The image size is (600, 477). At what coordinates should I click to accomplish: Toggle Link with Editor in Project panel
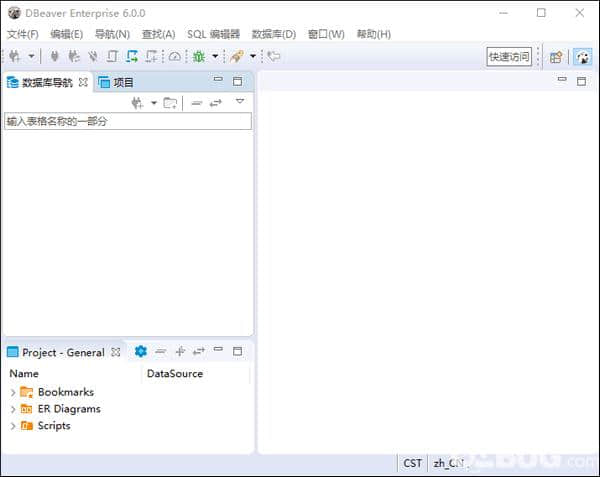tap(199, 351)
